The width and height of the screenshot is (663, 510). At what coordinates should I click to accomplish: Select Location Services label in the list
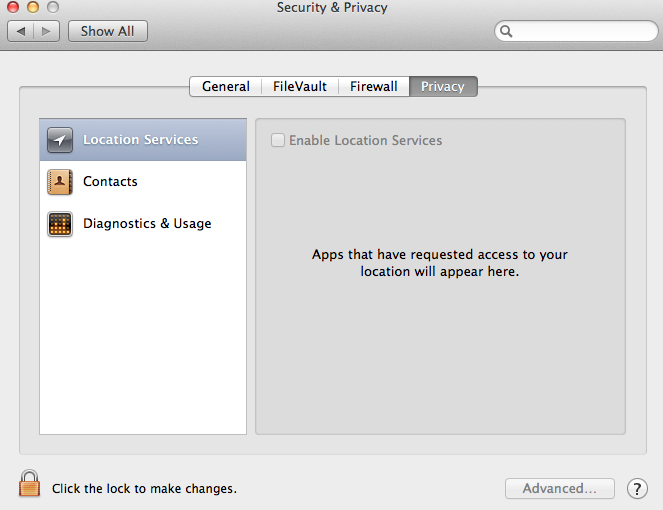click(140, 140)
